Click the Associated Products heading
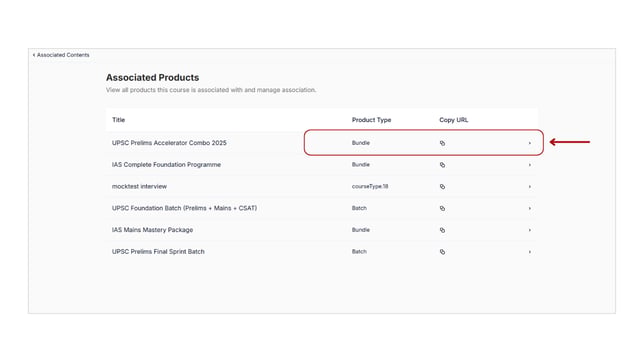The image size is (644, 362). coord(152,78)
